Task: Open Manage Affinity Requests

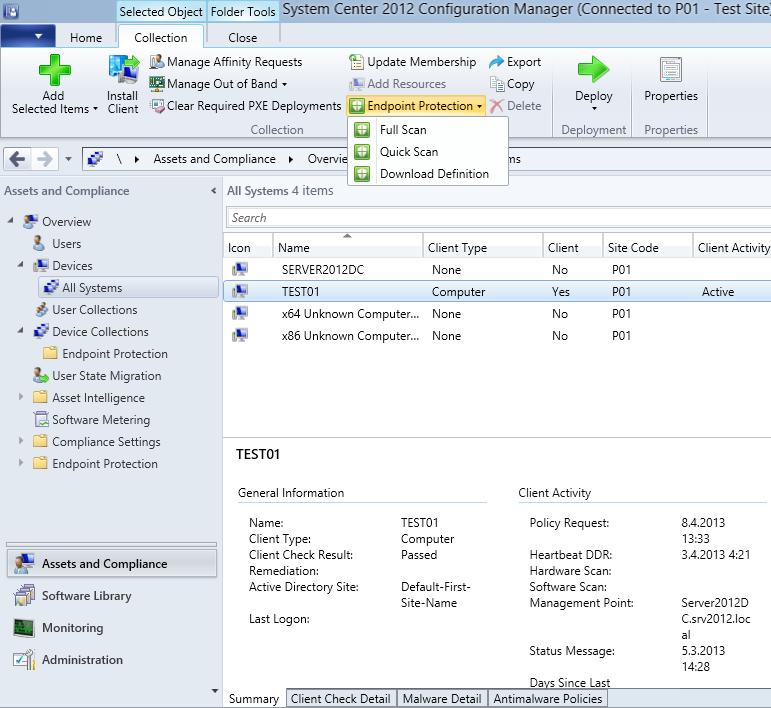Action: point(226,62)
